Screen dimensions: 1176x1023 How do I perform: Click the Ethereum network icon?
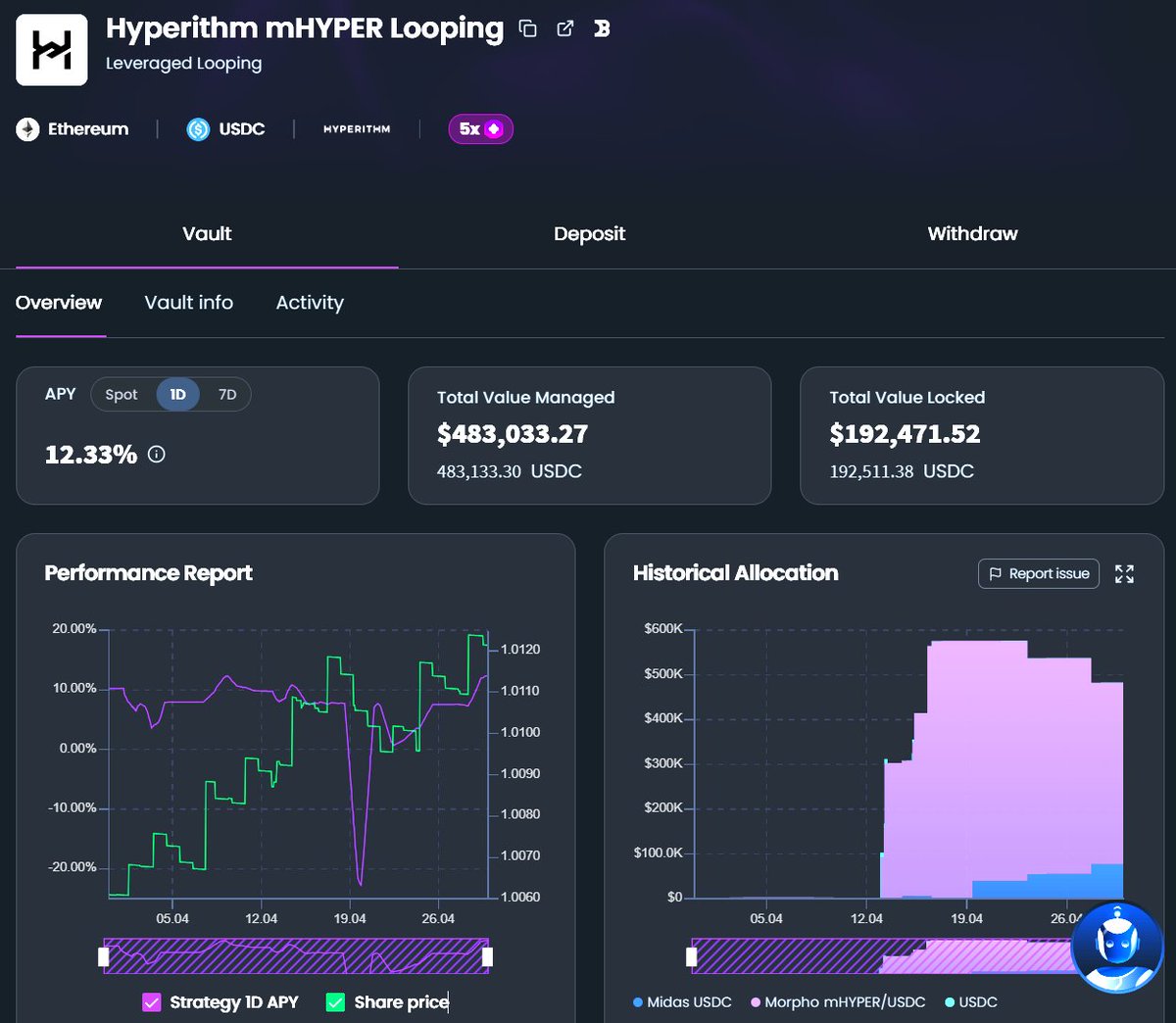coord(27,129)
